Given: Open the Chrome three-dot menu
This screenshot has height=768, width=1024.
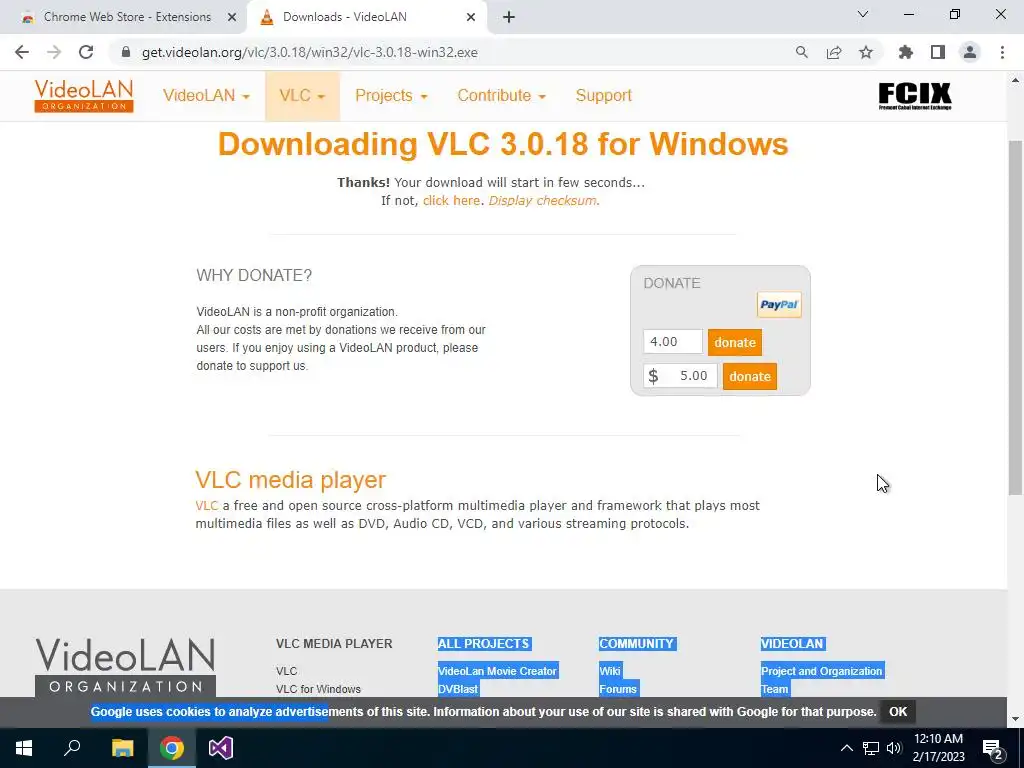Looking at the screenshot, I should pos(1002,52).
